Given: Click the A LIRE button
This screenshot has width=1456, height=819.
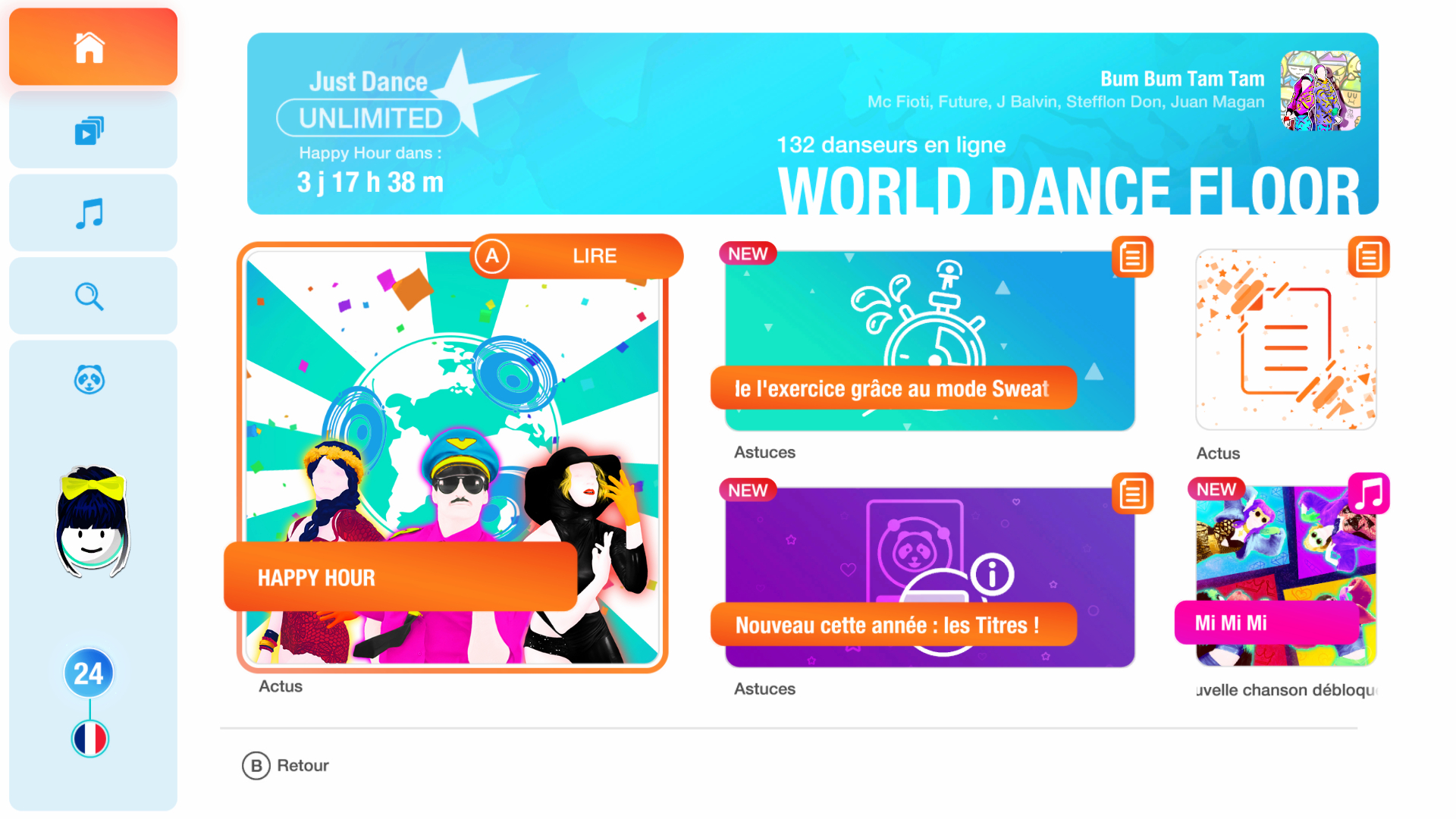Looking at the screenshot, I should [x=577, y=256].
